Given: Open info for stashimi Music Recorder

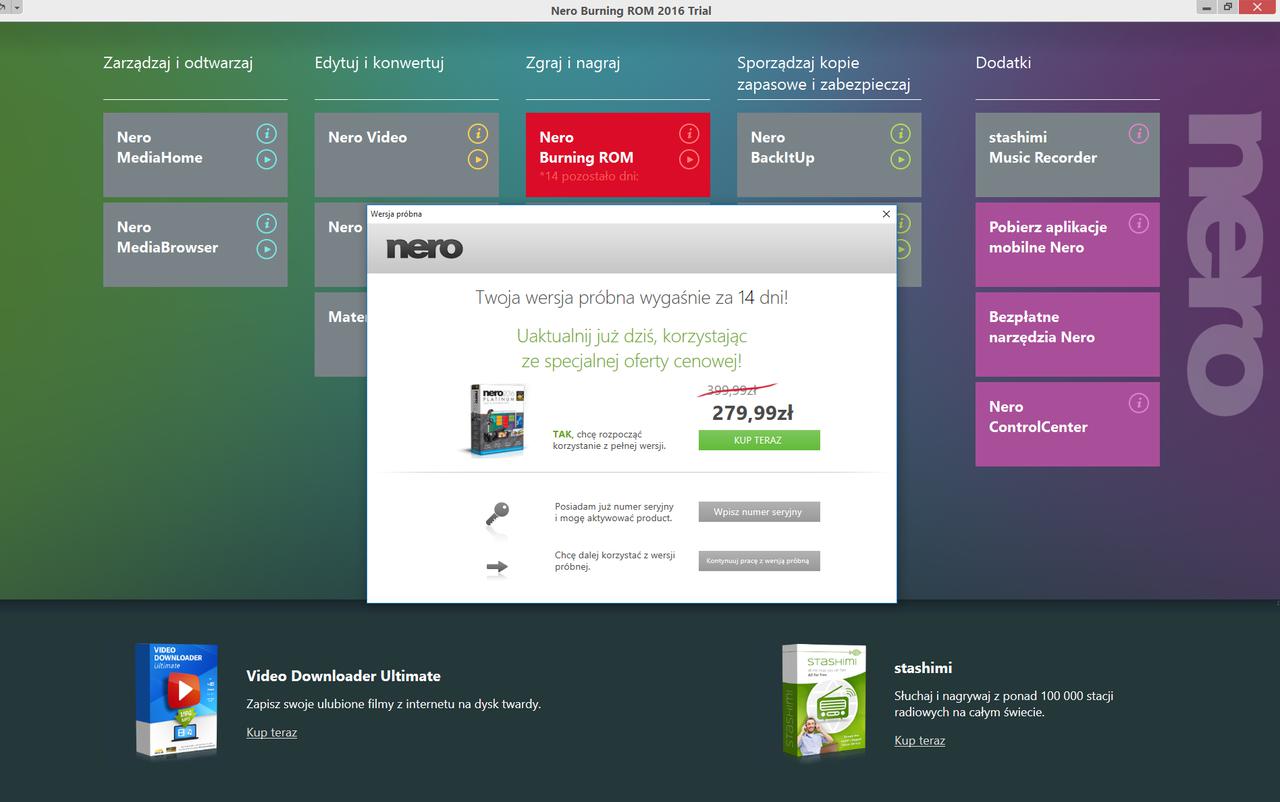Looking at the screenshot, I should pyautogui.click(x=1138, y=133).
